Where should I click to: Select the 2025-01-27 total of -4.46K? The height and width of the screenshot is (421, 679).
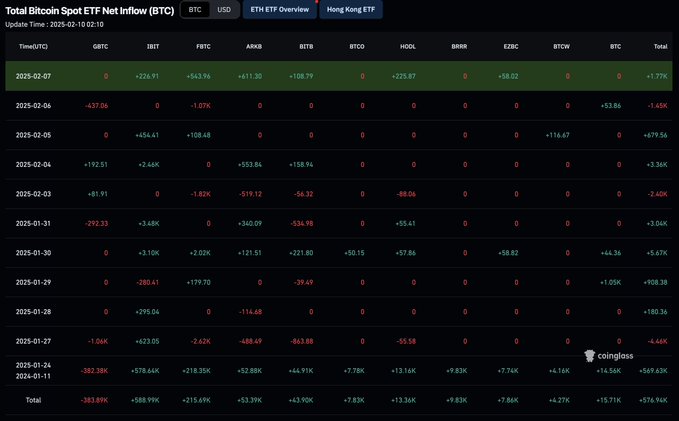657,341
